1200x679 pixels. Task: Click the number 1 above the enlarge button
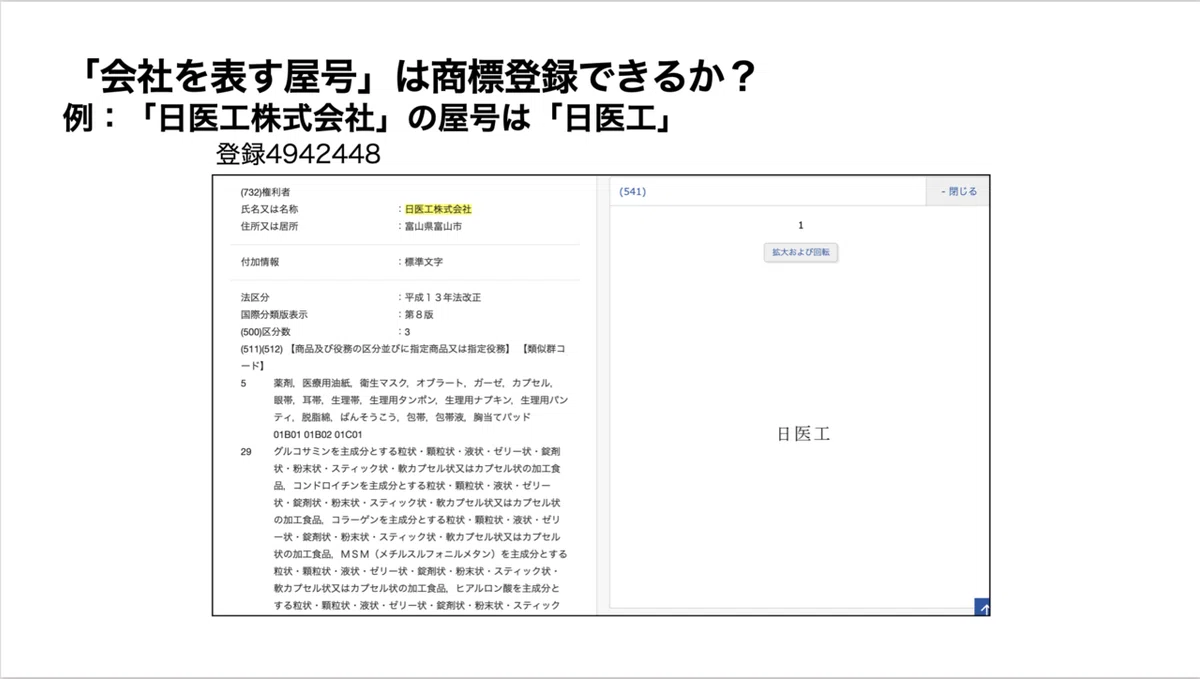click(x=800, y=226)
